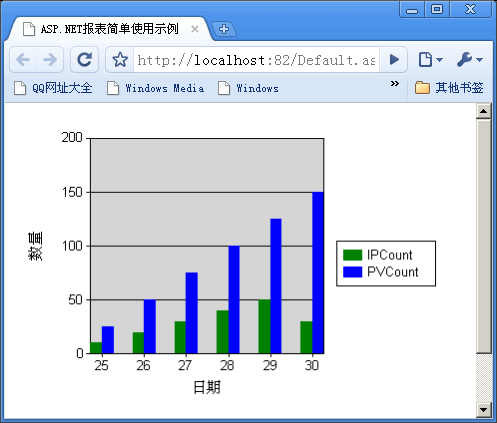Click the blue PVCount bar for day 29

[x=276, y=286]
